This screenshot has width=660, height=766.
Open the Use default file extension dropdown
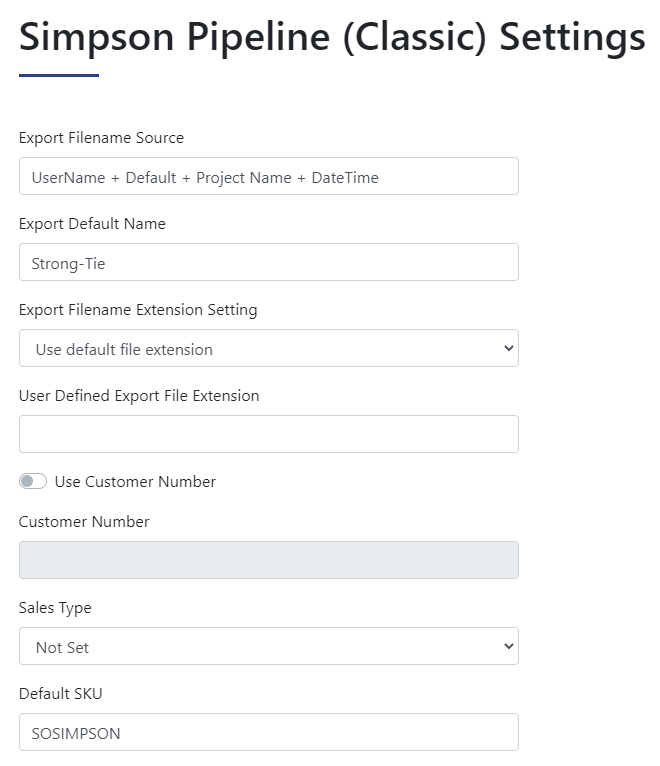point(269,348)
